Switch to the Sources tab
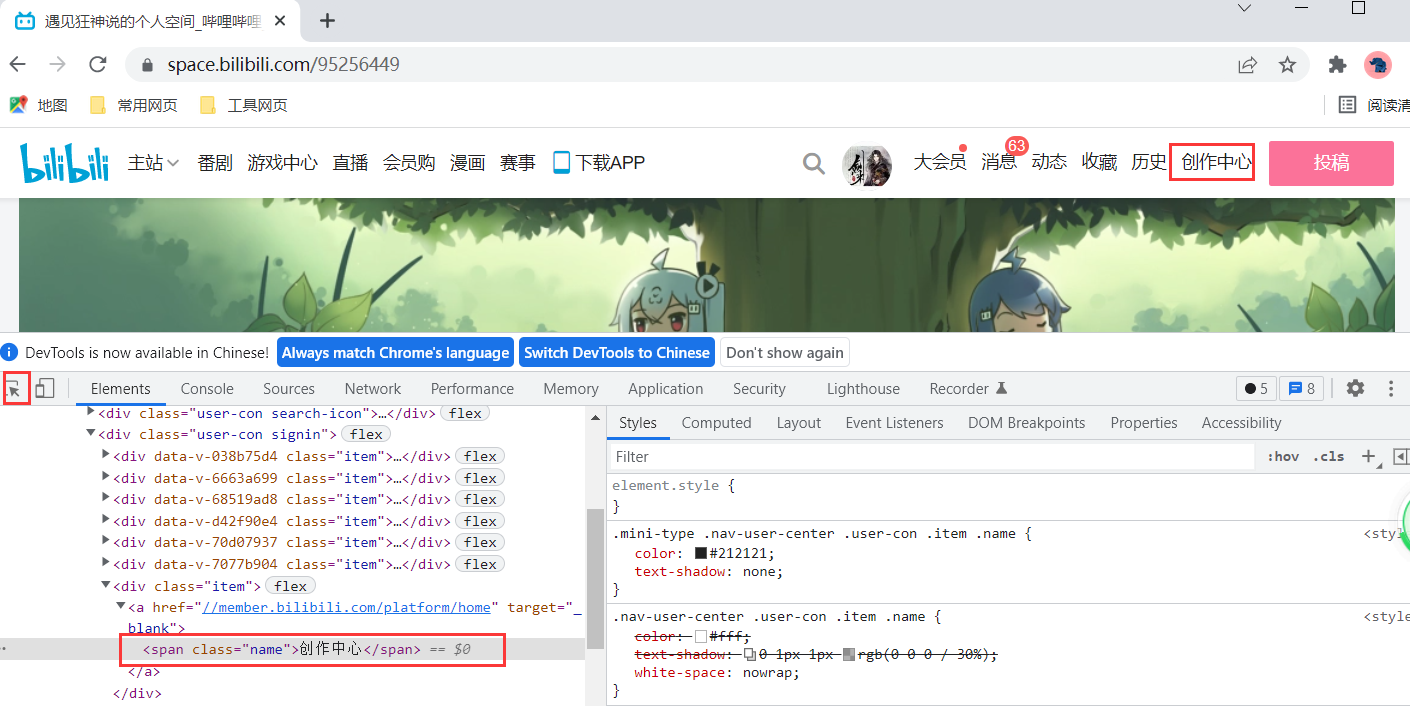 coord(289,389)
